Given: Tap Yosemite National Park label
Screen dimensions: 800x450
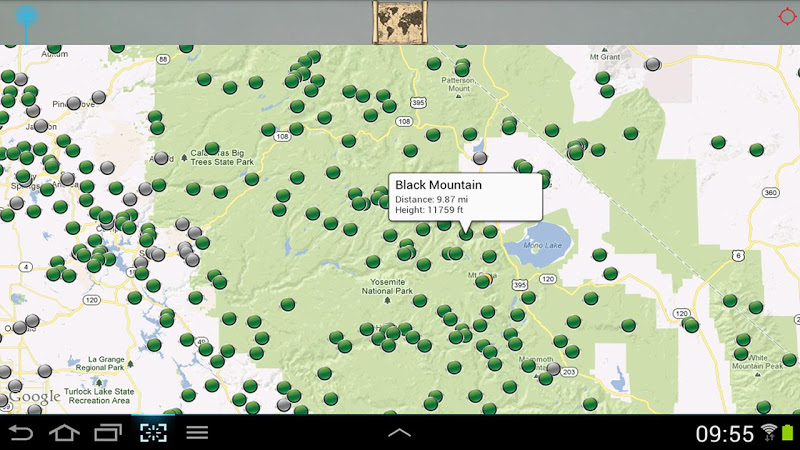Looking at the screenshot, I should coord(387,286).
